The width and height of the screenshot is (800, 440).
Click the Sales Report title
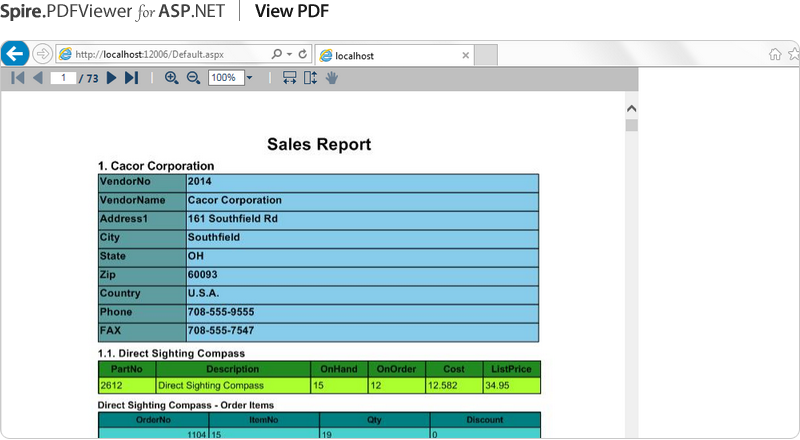point(319,144)
